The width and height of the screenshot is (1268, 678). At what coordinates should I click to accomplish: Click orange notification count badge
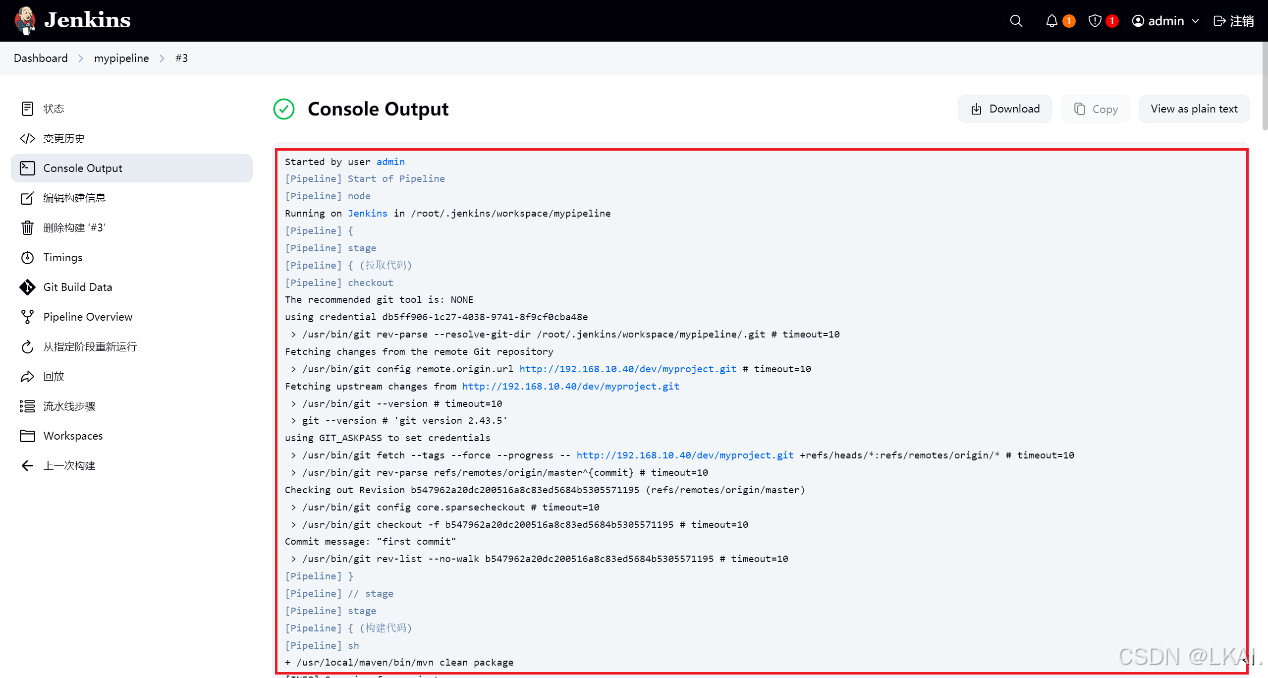click(1069, 21)
